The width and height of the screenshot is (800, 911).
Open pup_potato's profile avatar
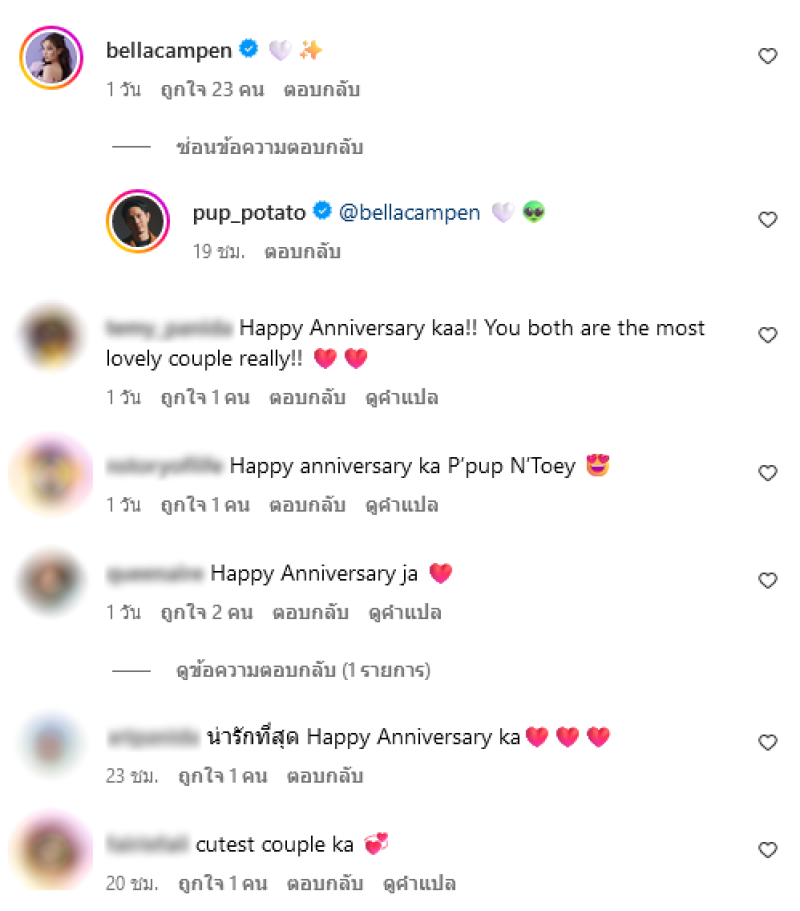137,219
